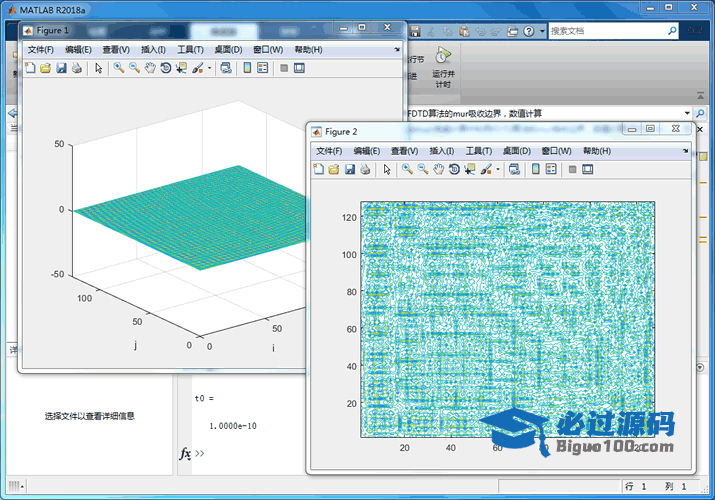
Task: Select Data Cursor tool in Figure 1
Action: click(x=181, y=68)
